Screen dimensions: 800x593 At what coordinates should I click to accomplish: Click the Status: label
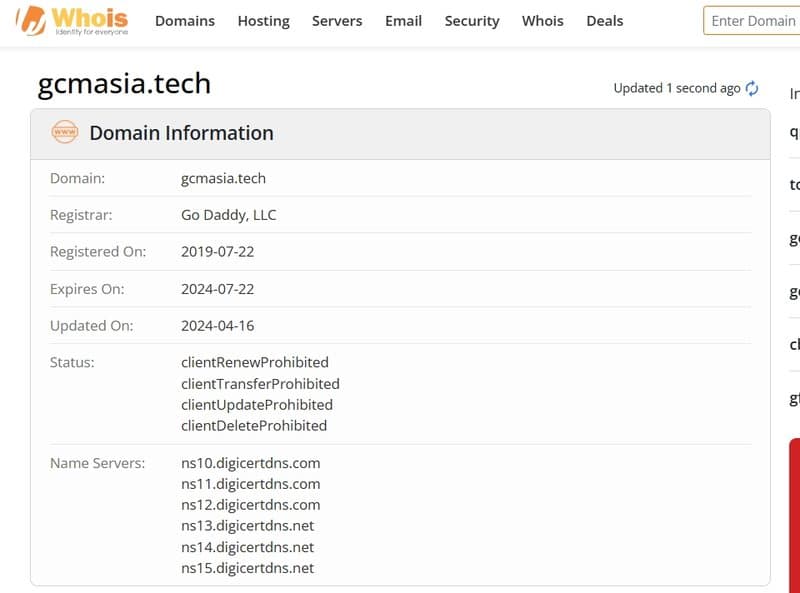pyautogui.click(x=72, y=362)
